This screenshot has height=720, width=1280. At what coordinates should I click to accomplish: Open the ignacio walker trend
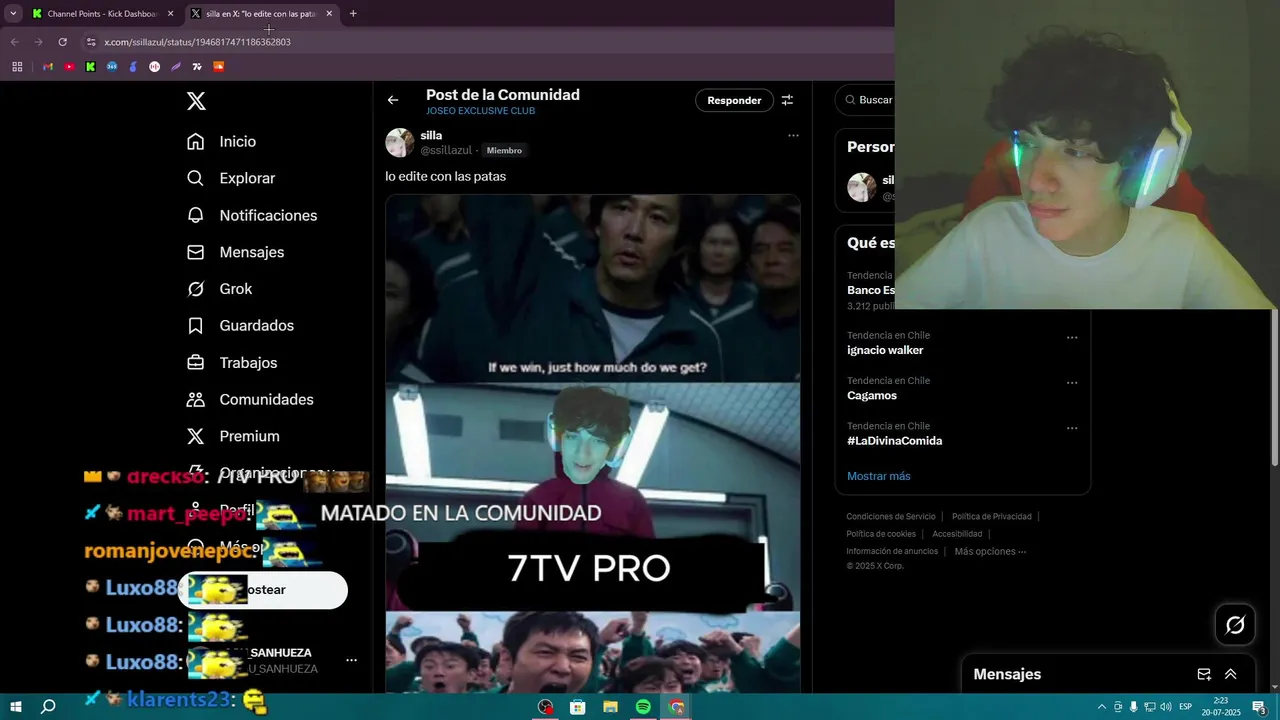885,350
